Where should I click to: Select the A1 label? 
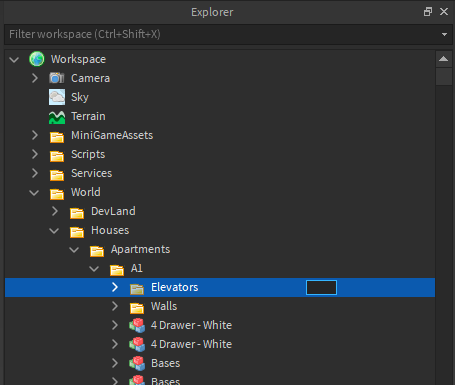click(137, 268)
